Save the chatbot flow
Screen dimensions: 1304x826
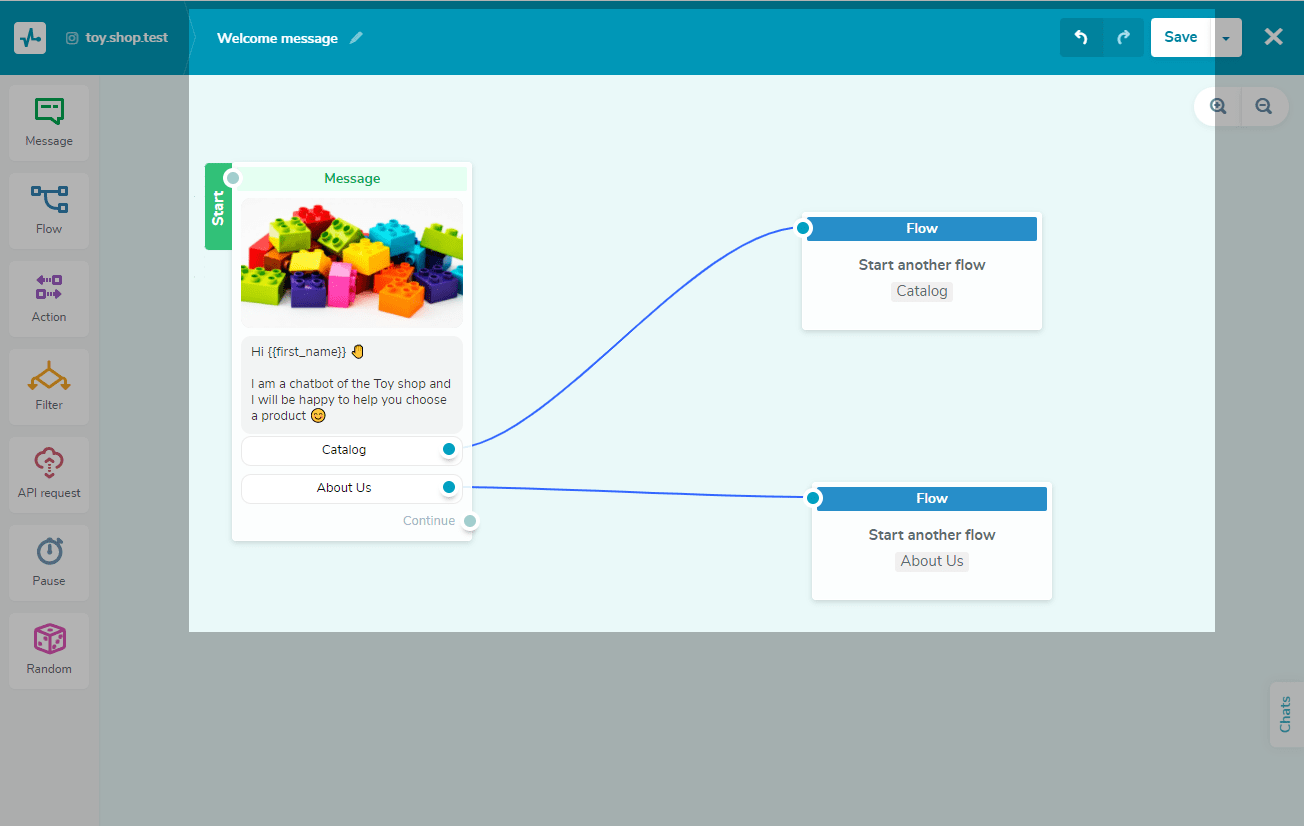1180,37
